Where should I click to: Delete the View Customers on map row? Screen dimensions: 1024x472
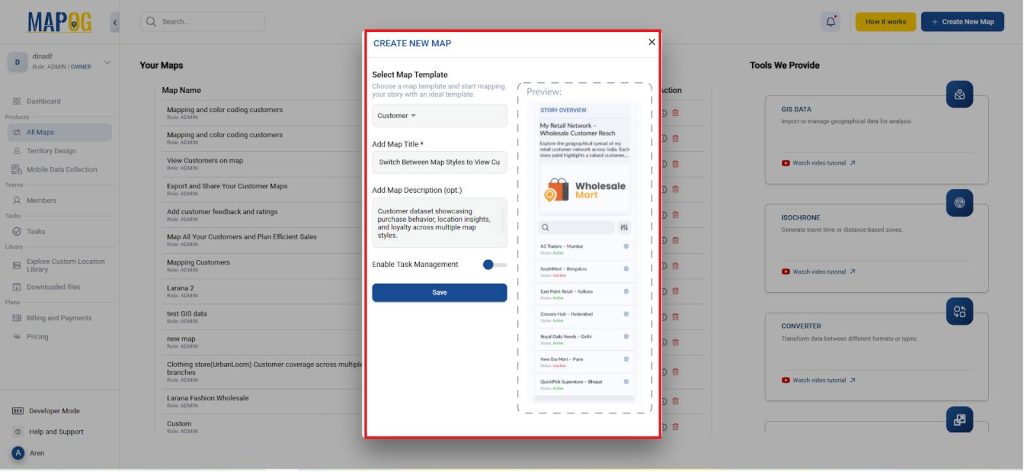pos(675,164)
